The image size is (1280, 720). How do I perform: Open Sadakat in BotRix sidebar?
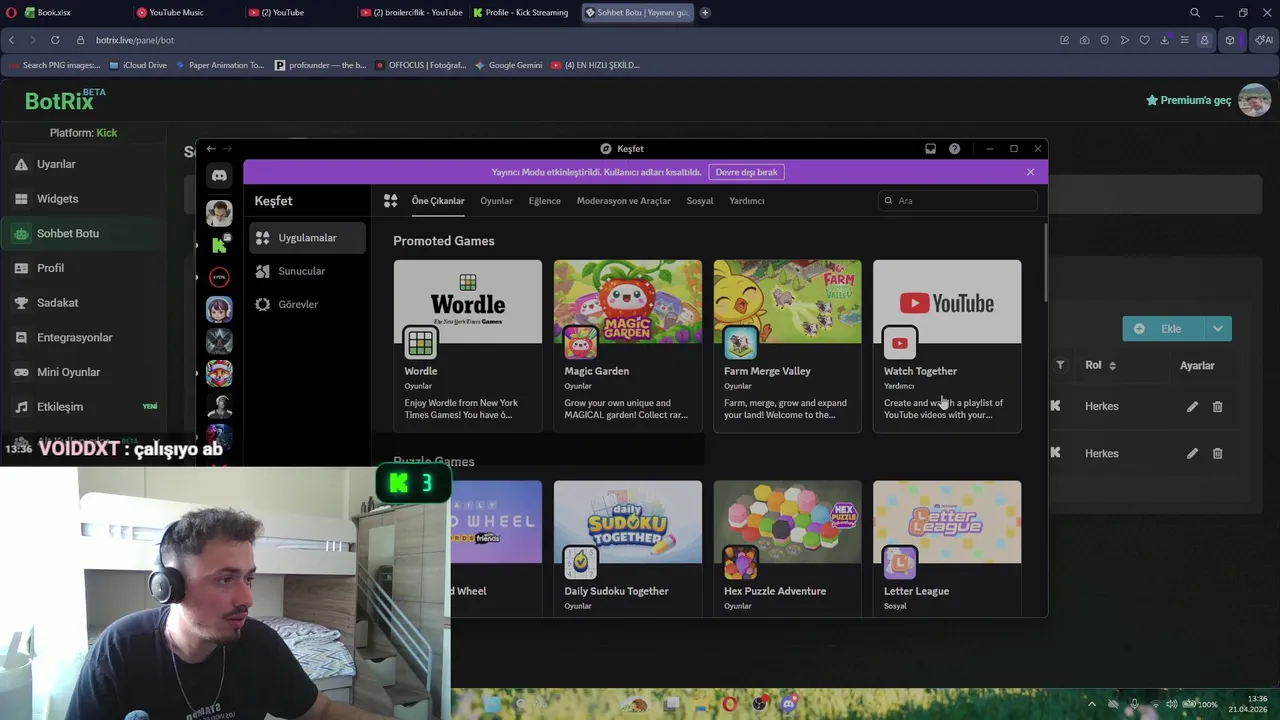84,303
